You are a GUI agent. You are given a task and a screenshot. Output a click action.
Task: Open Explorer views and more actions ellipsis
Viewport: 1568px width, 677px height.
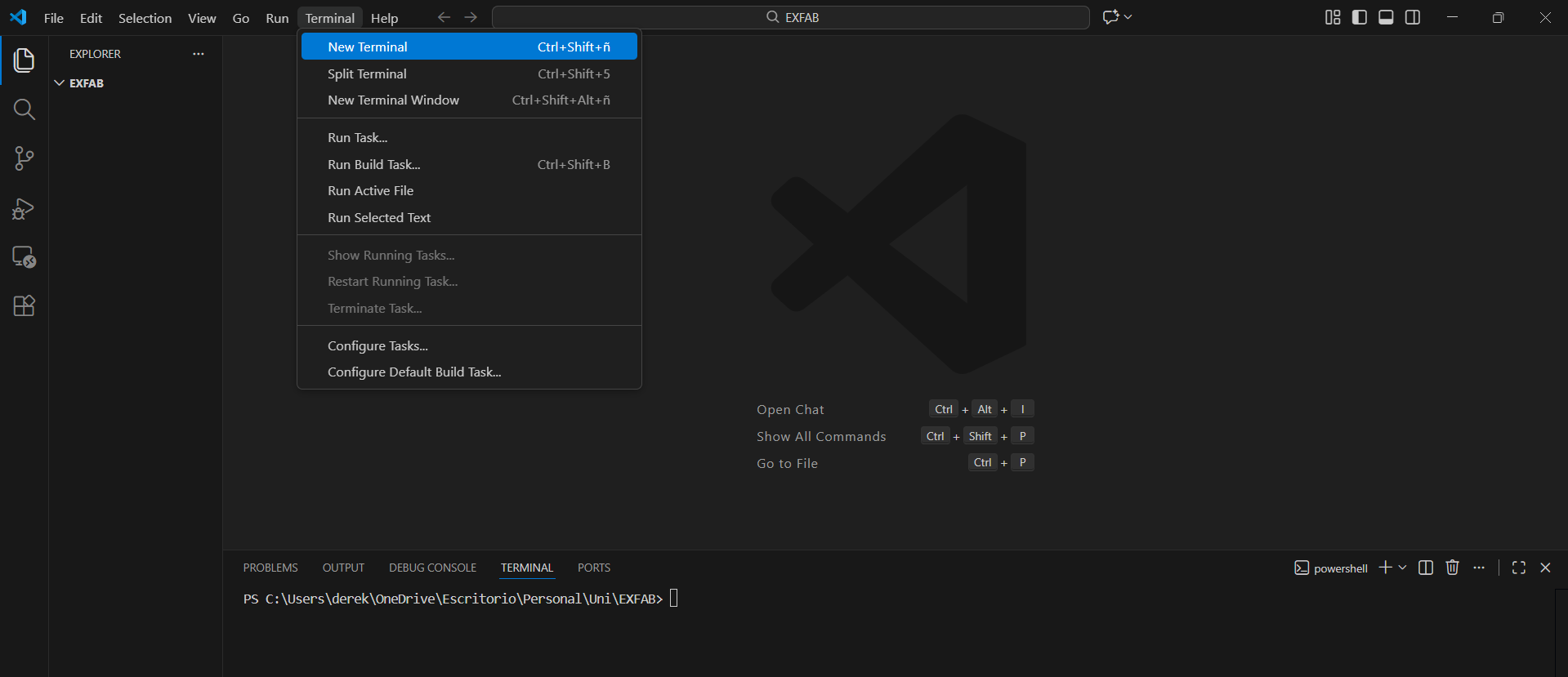pyautogui.click(x=199, y=54)
